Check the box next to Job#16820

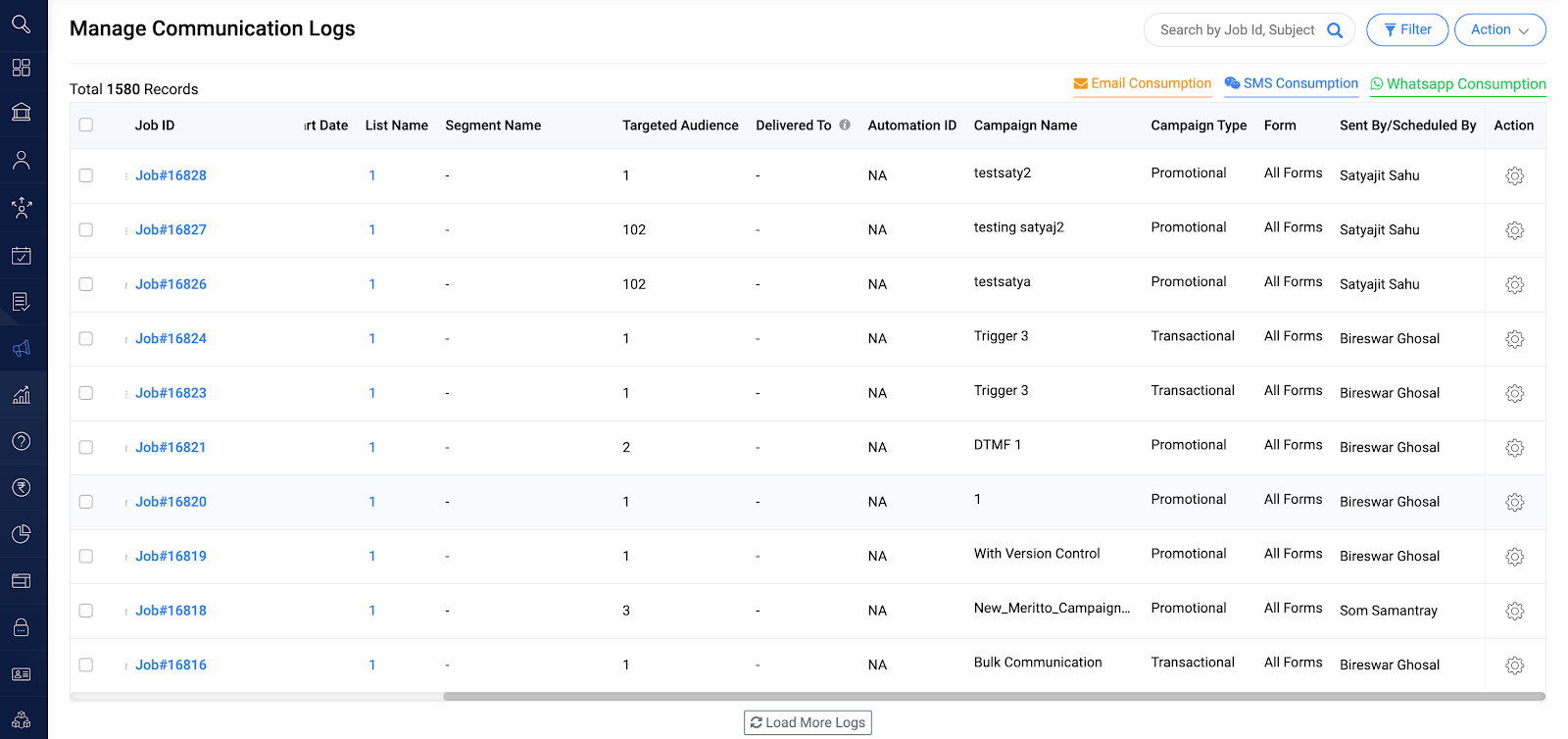point(86,502)
